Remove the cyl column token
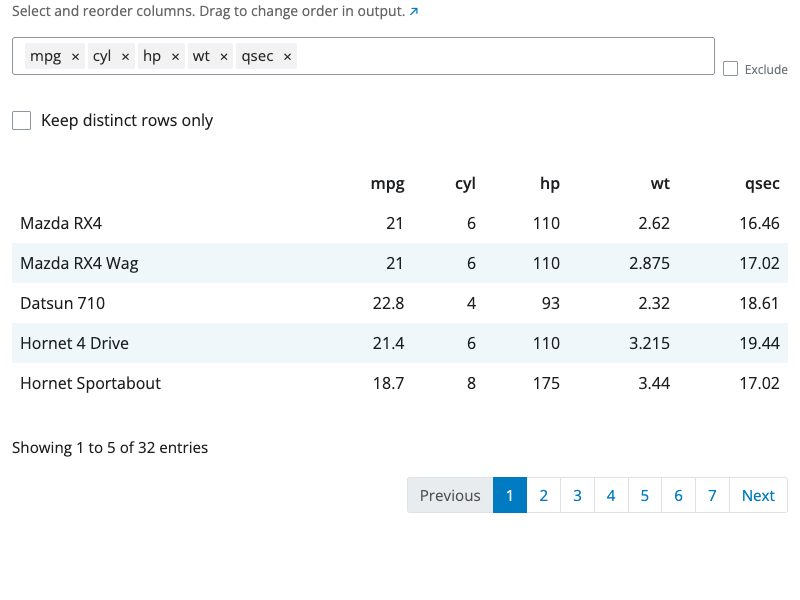This screenshot has height=600, width=800. [x=123, y=56]
